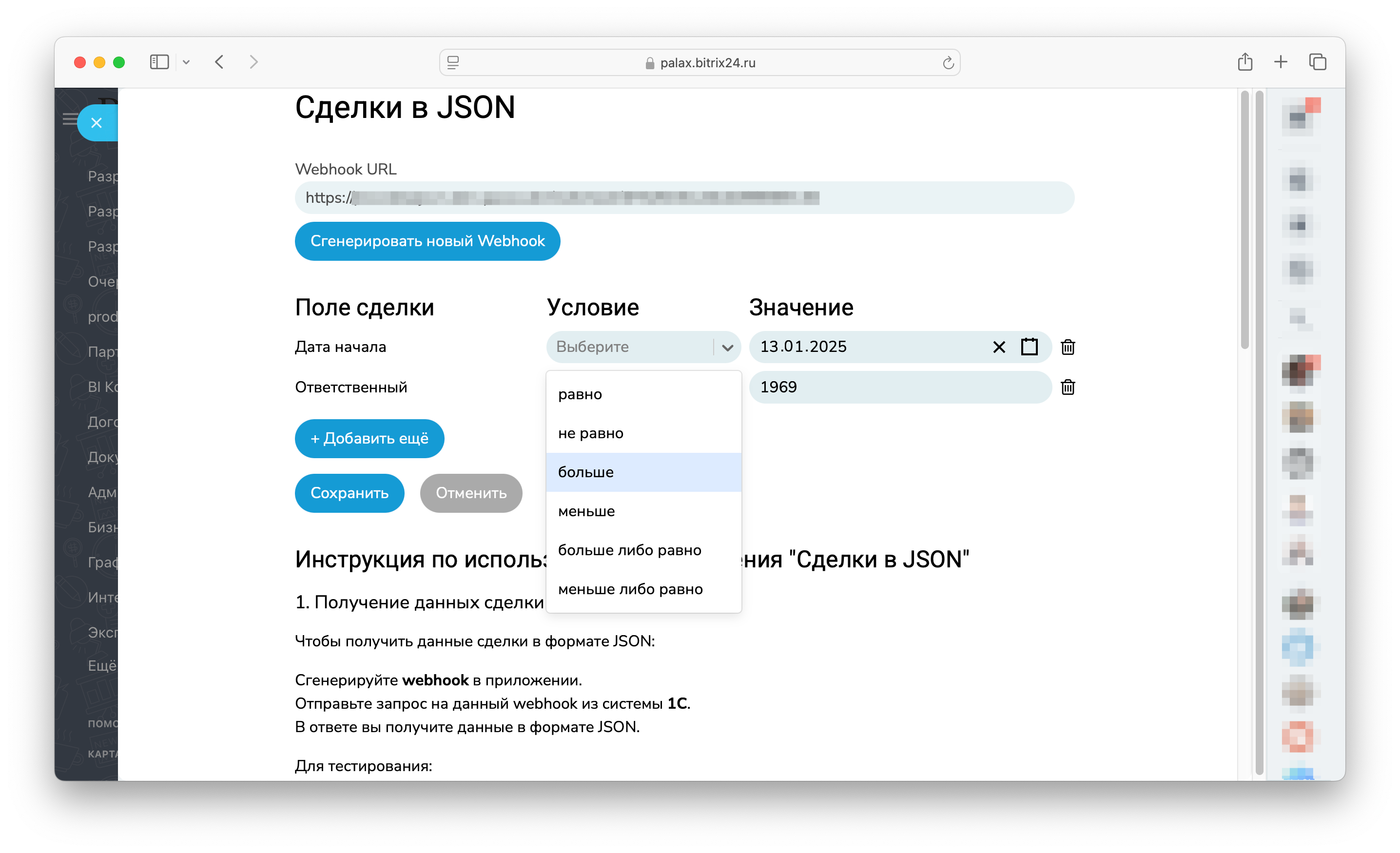
Task: Collapse the Выберите condition dropdown
Action: coord(727,347)
